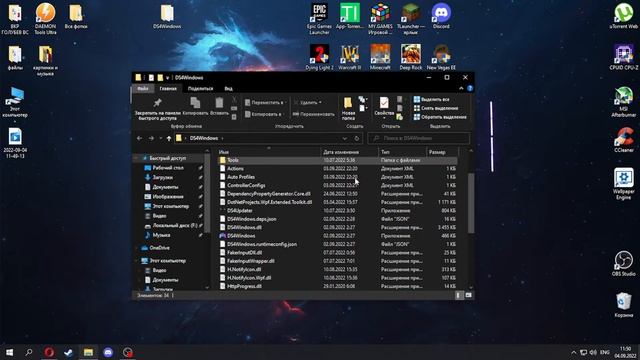Select Рабочий стол in the navigation pane
640x360 pixels.
[x=168, y=168]
